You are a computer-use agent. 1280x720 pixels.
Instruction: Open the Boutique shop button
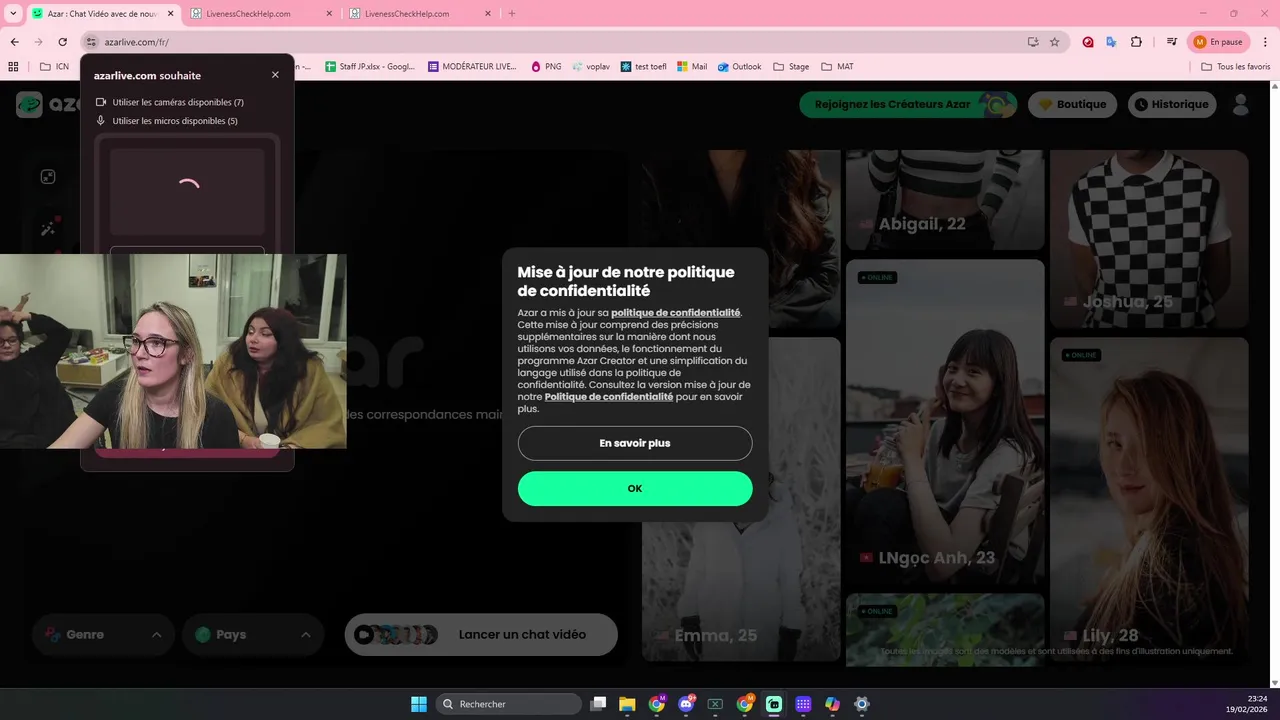coord(1072,104)
